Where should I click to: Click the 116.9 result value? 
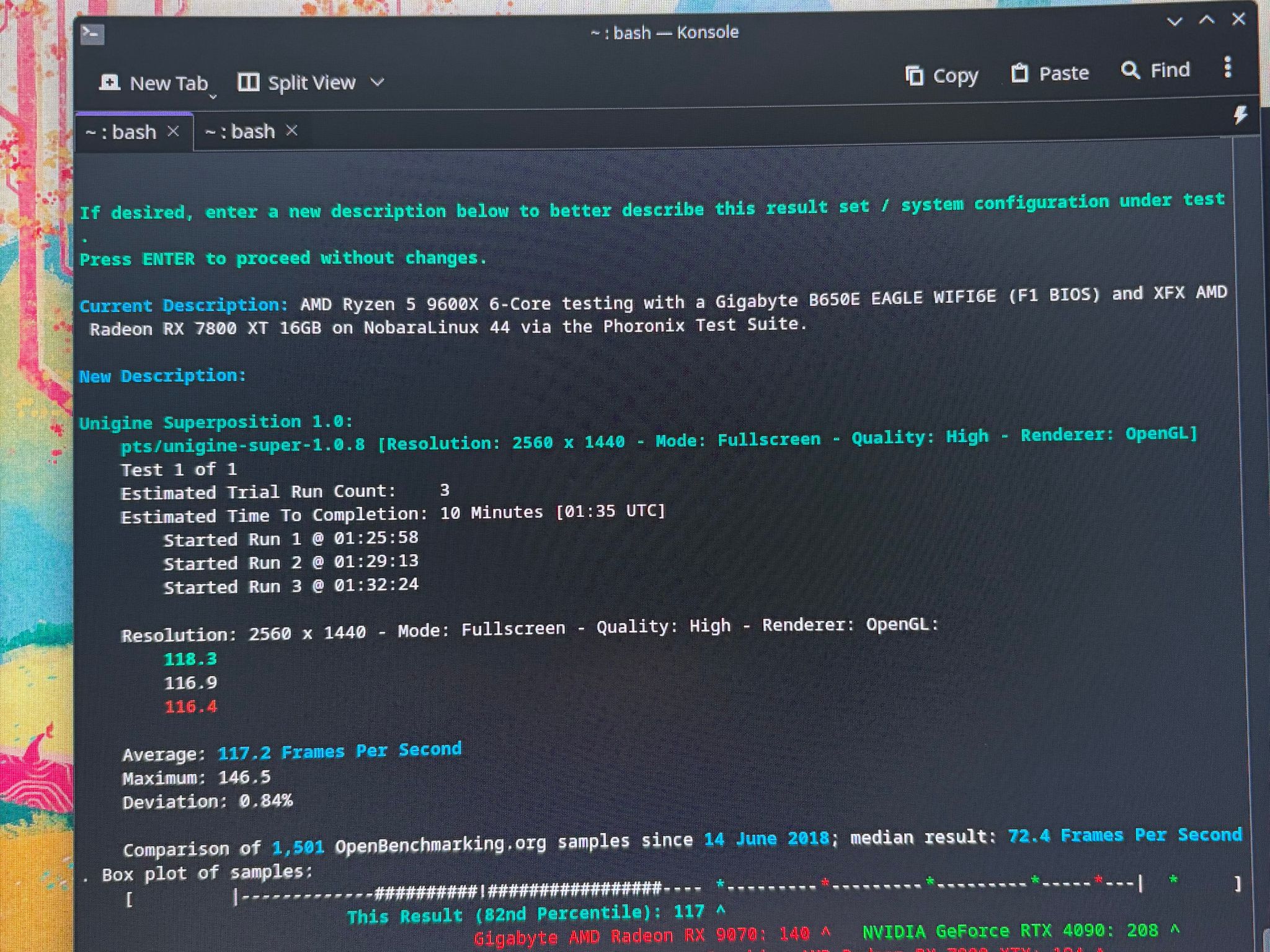(190, 682)
